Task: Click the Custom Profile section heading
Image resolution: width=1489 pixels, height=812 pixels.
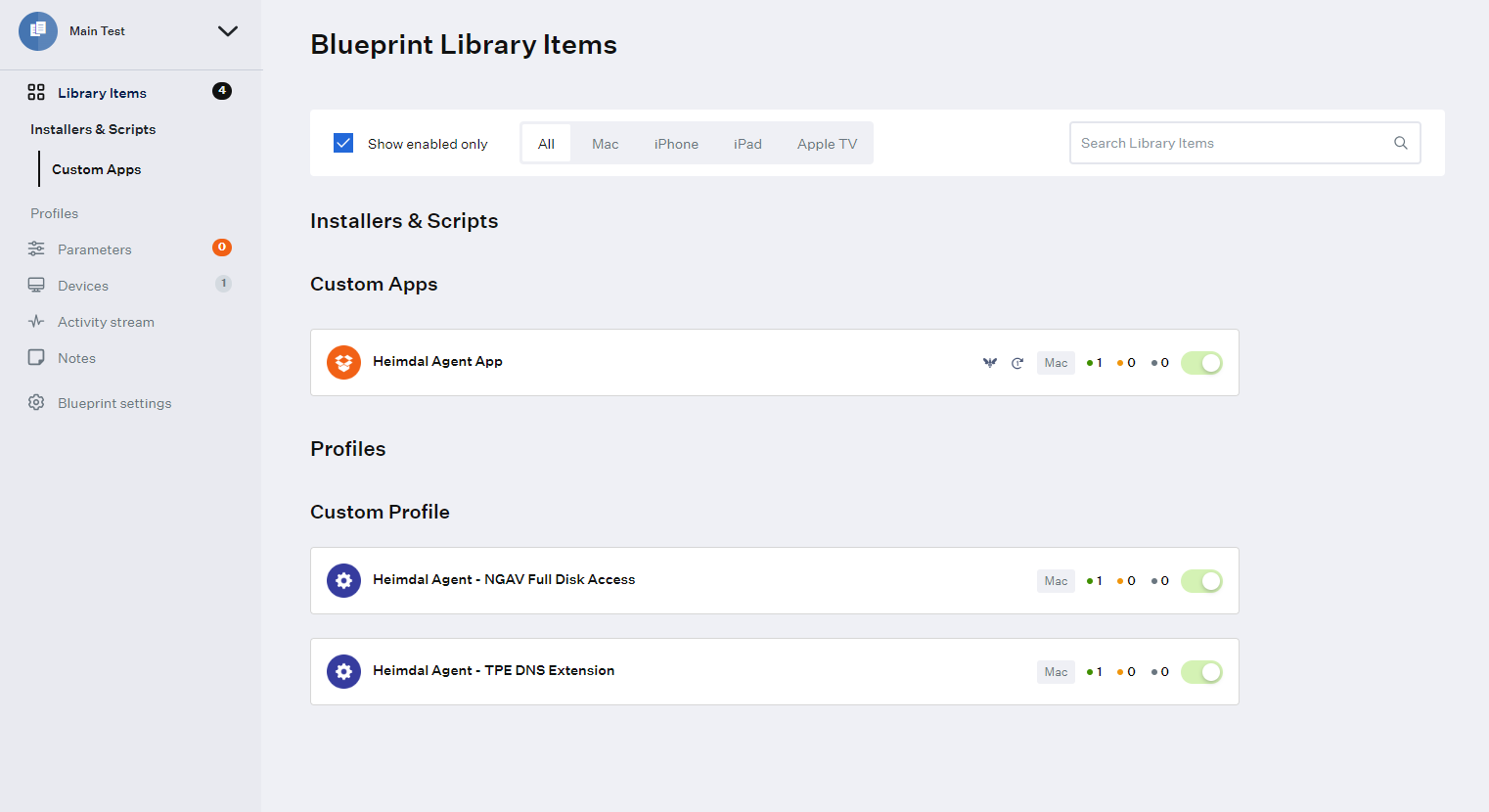Action: tap(380, 512)
